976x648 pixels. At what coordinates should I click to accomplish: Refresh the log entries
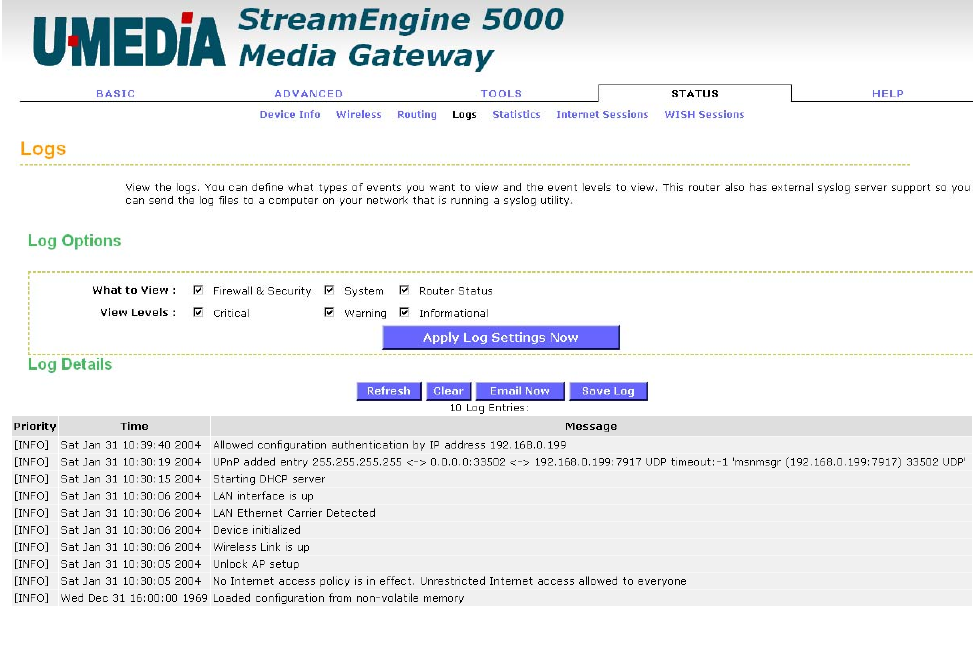coord(388,391)
